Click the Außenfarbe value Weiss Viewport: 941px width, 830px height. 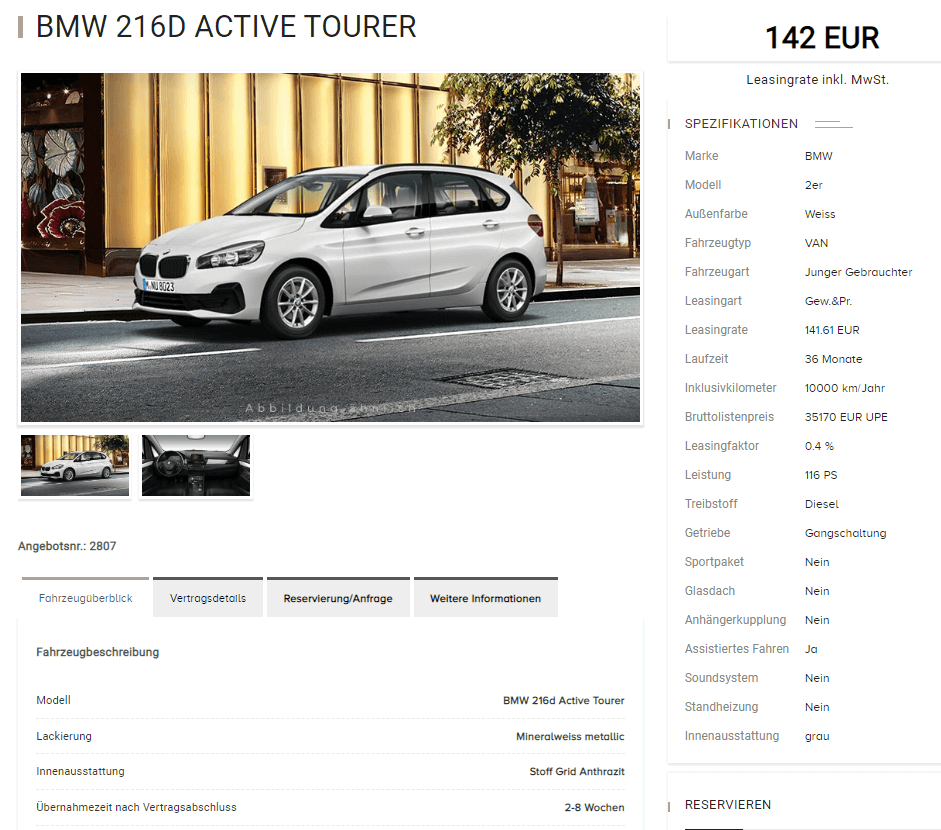coord(820,214)
